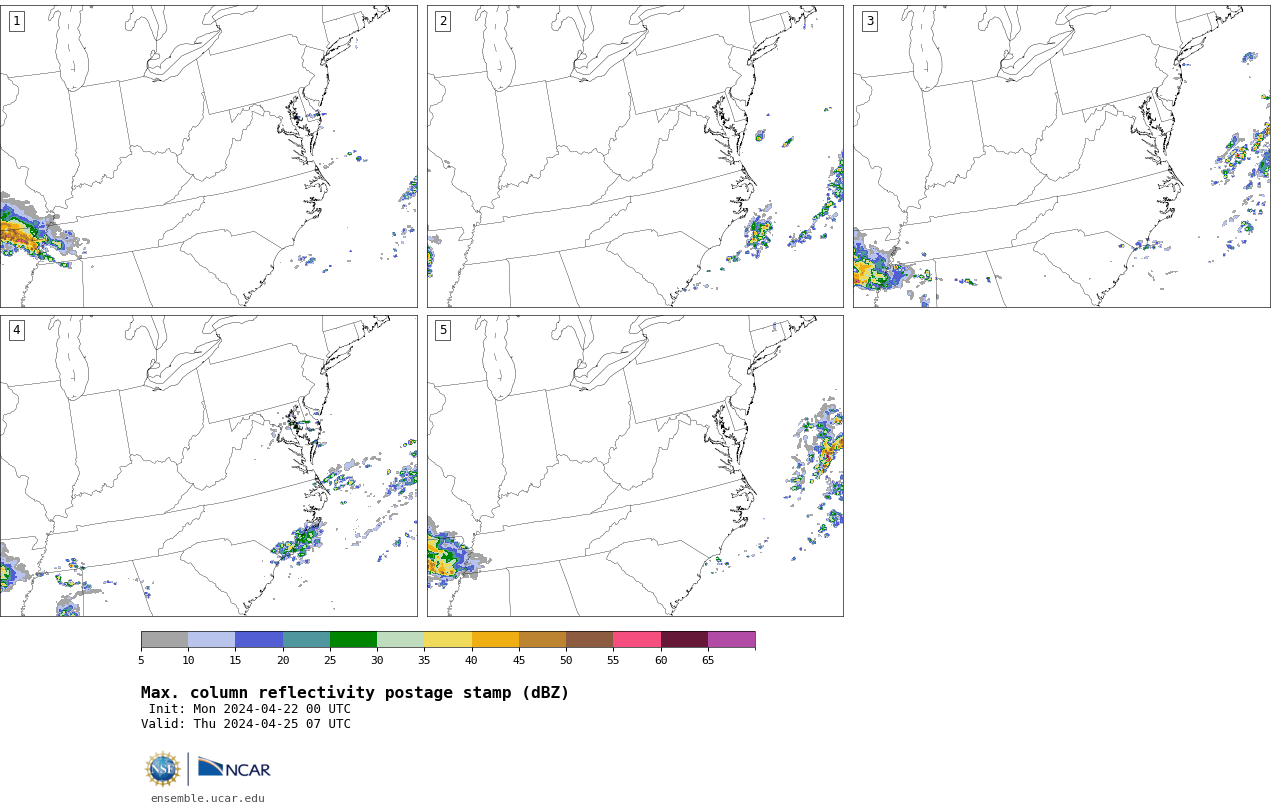Image resolution: width=1280 pixels, height=809 pixels.
Task: Click the colorbar tick label 50
Action: tap(566, 660)
